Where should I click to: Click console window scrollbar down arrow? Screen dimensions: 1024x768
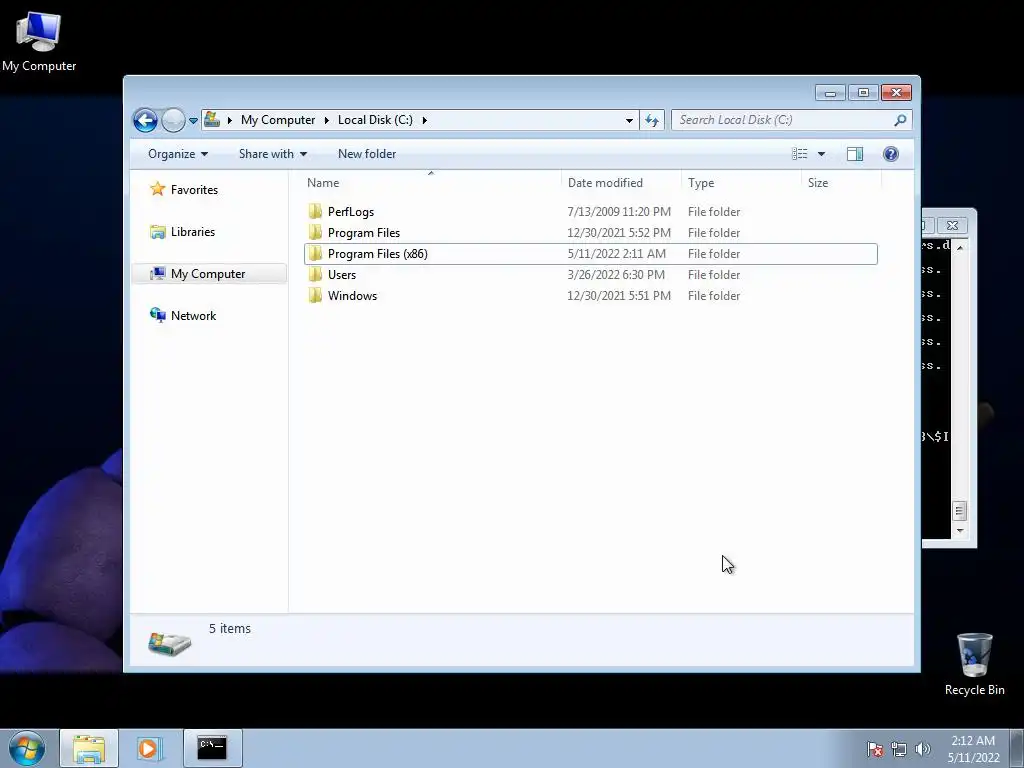959,531
